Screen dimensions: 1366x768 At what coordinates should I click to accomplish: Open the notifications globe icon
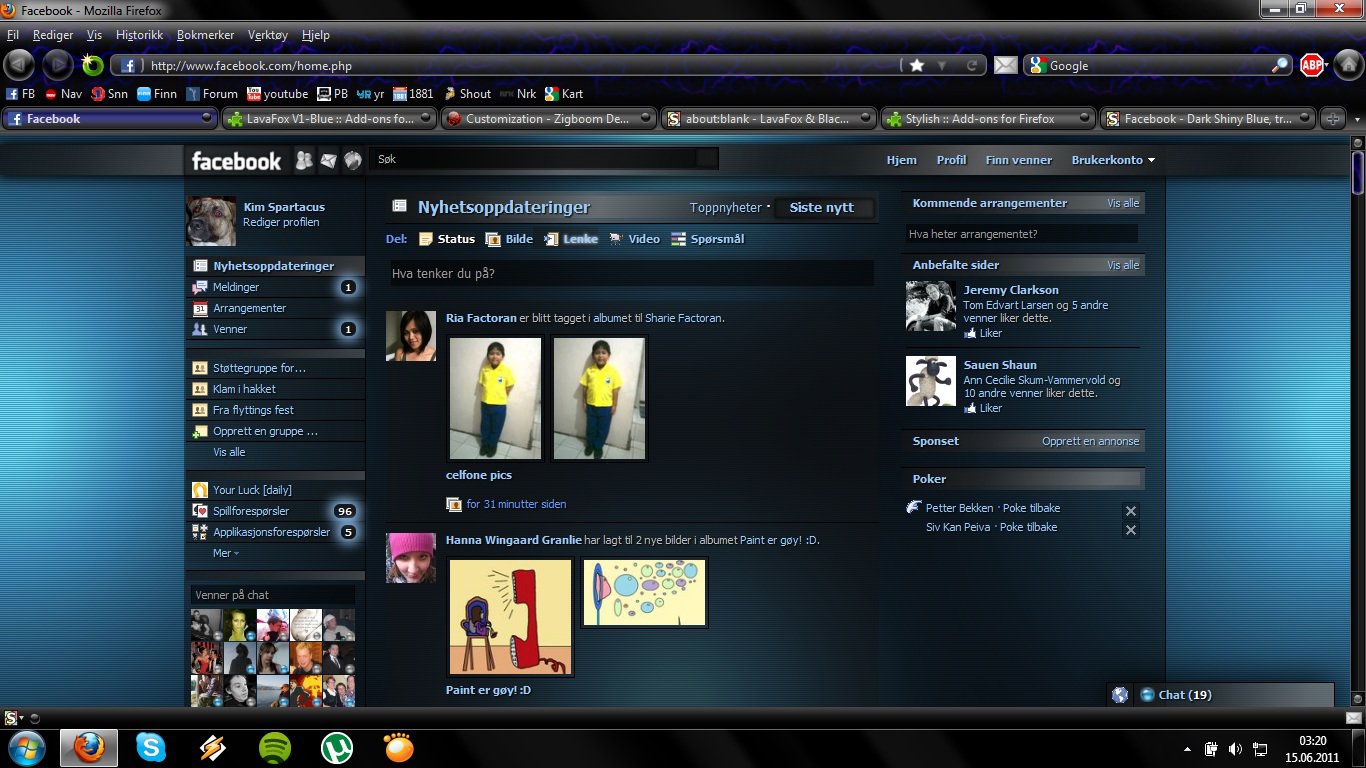coord(352,160)
